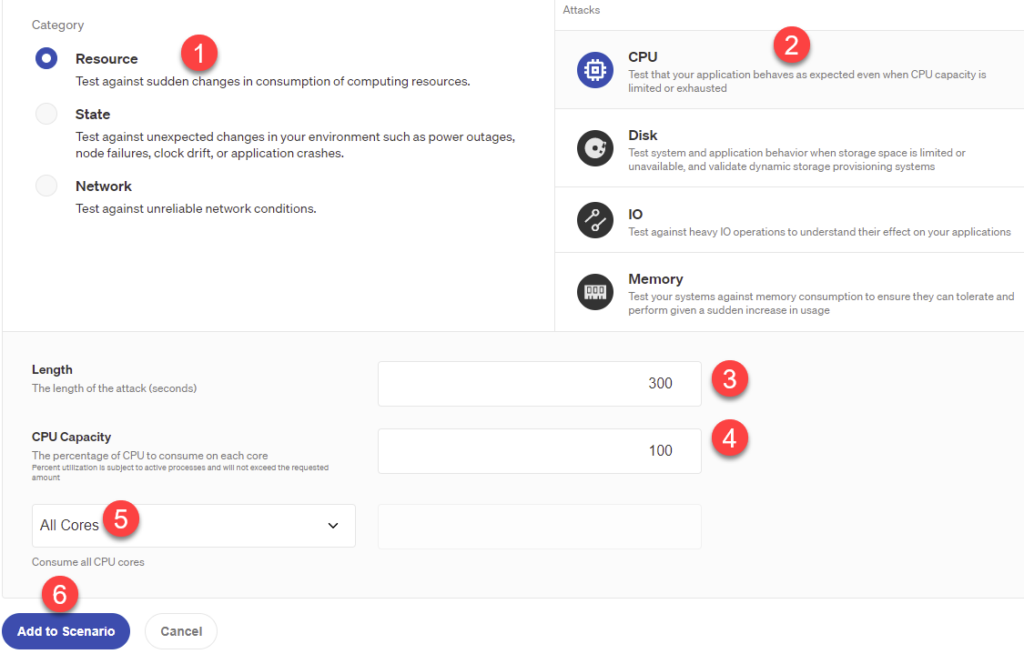Choose the IO attack row title
1024x654 pixels.
[635, 214]
